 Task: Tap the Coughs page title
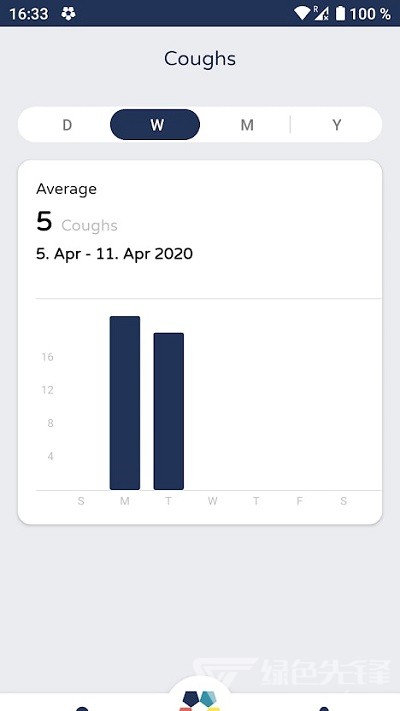[x=200, y=59]
